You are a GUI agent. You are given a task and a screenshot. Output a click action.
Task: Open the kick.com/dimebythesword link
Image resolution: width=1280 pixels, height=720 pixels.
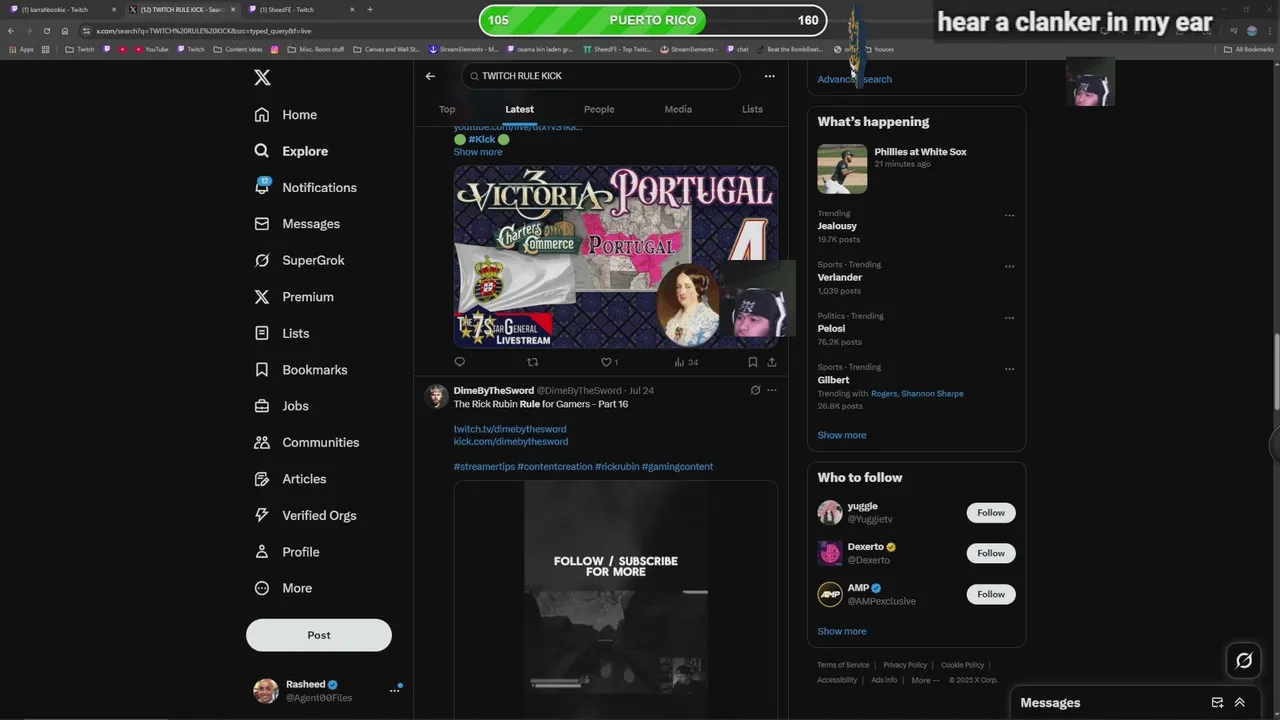coord(511,441)
